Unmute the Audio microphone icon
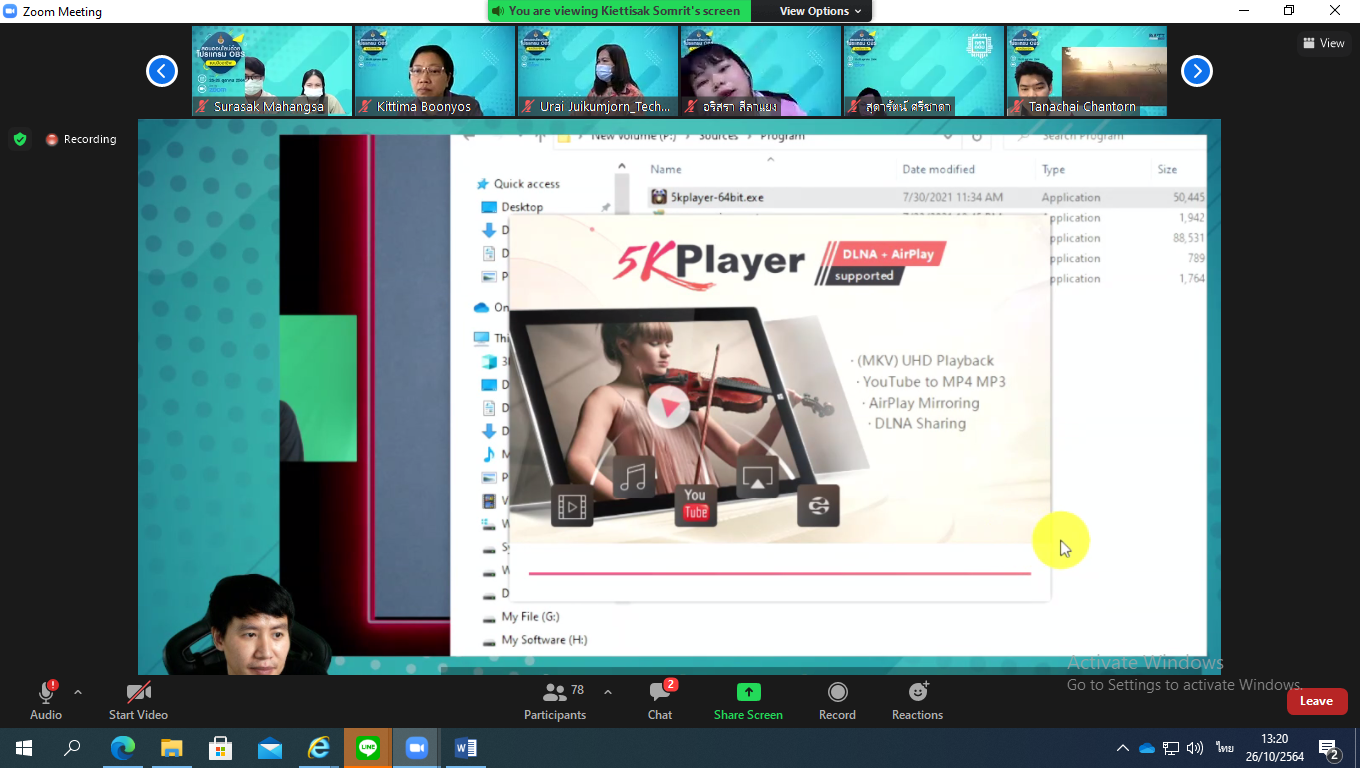The width and height of the screenshot is (1360, 768). click(46, 692)
